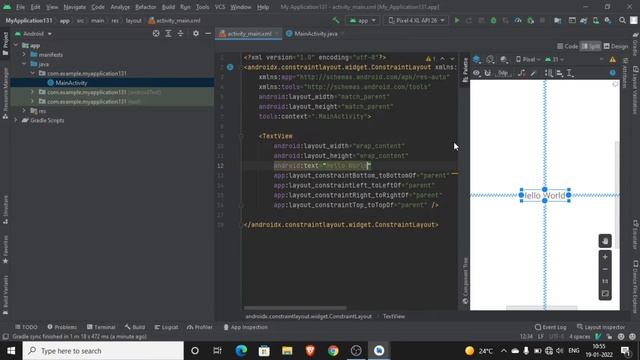Image resolution: width=640 pixels, height=360 pixels.
Task: Click the Clear Constraints icon
Action: click(521, 73)
